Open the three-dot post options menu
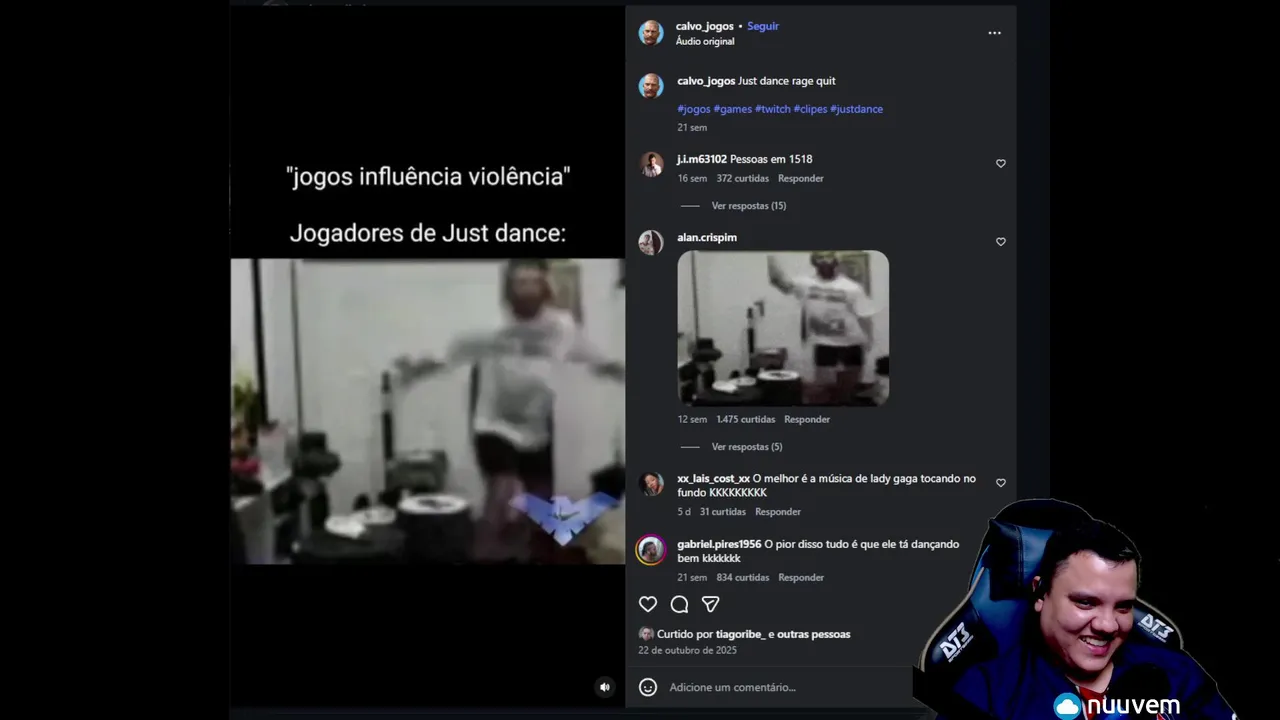 click(x=994, y=33)
